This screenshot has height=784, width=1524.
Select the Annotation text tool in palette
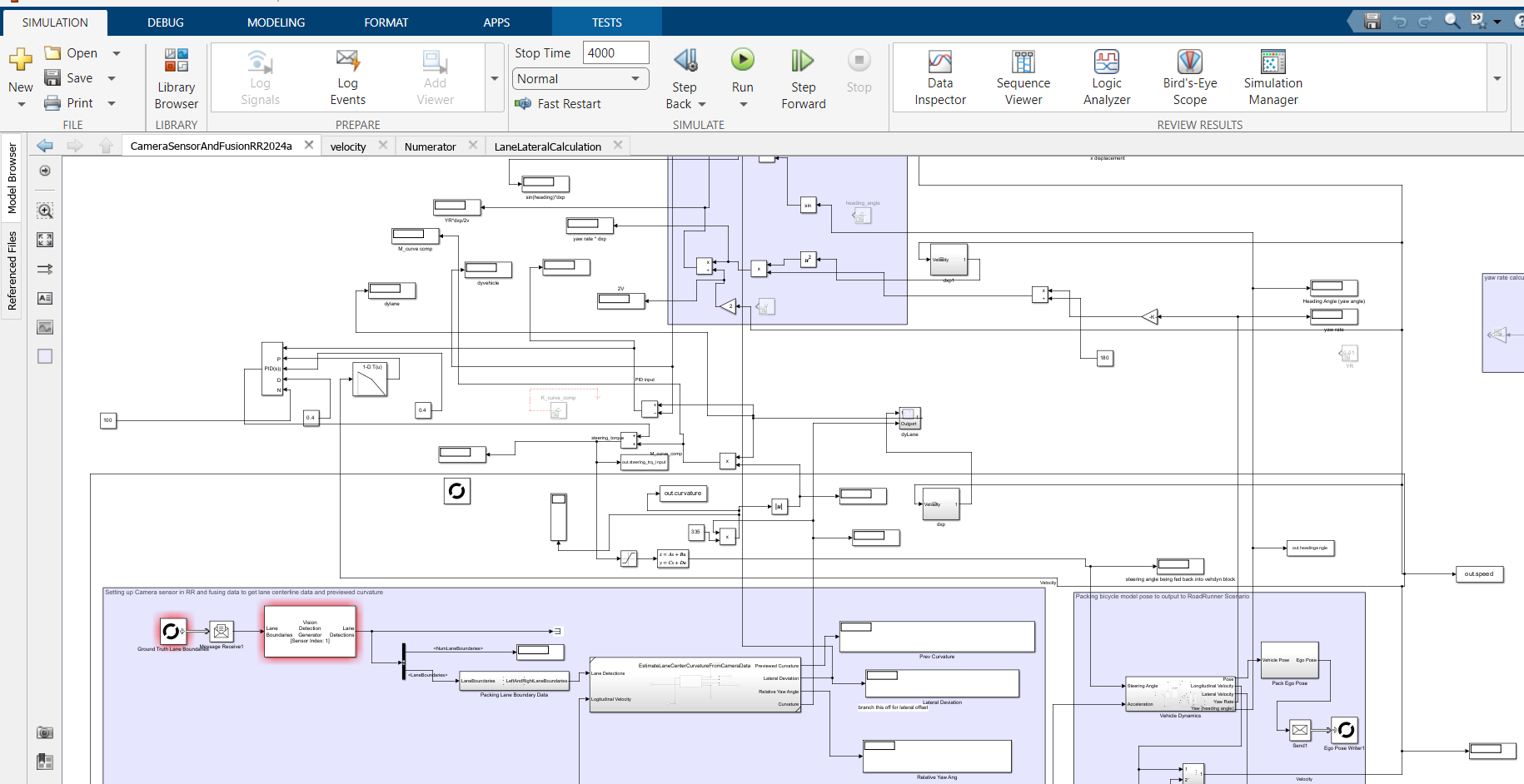(45, 298)
